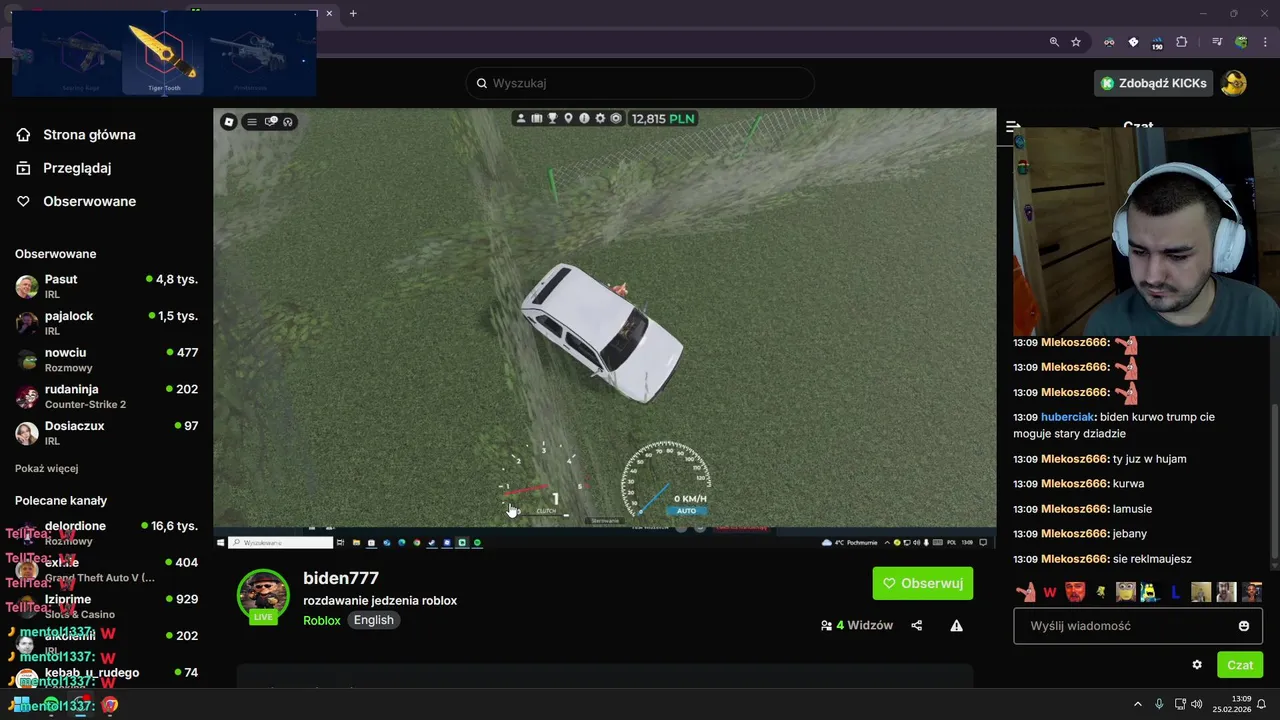Open the extension showing 190 badge
This screenshot has width=1280, height=720.
pos(1157,43)
